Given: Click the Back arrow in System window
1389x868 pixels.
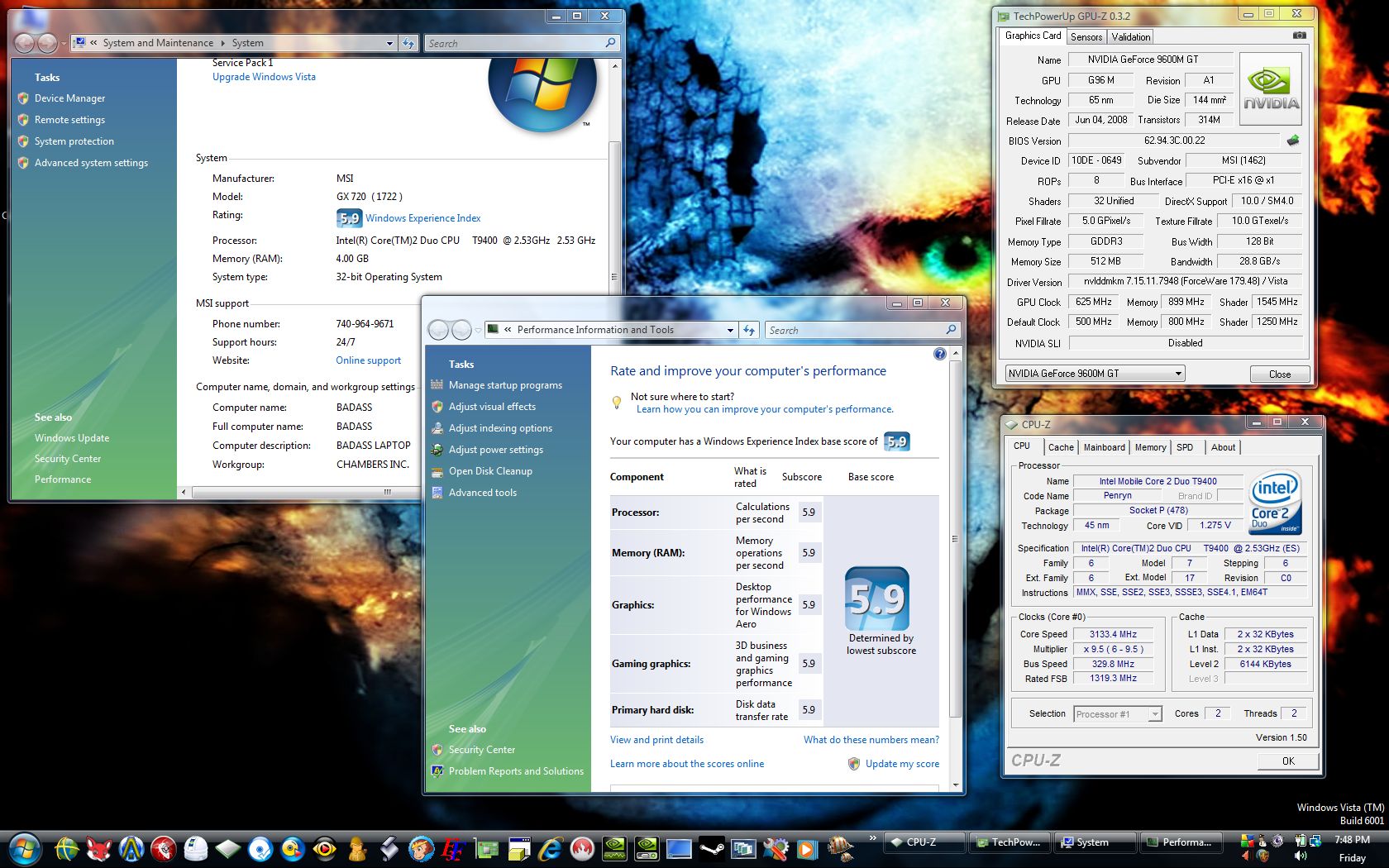Looking at the screenshot, I should click(x=25, y=43).
